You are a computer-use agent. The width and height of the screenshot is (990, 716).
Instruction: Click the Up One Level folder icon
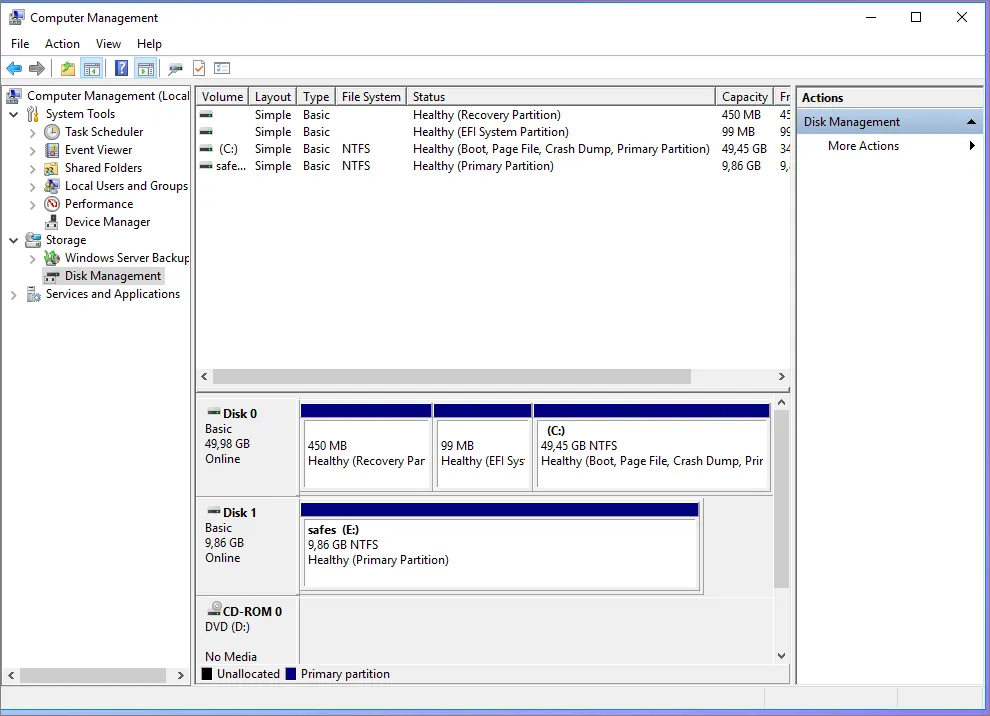67,68
